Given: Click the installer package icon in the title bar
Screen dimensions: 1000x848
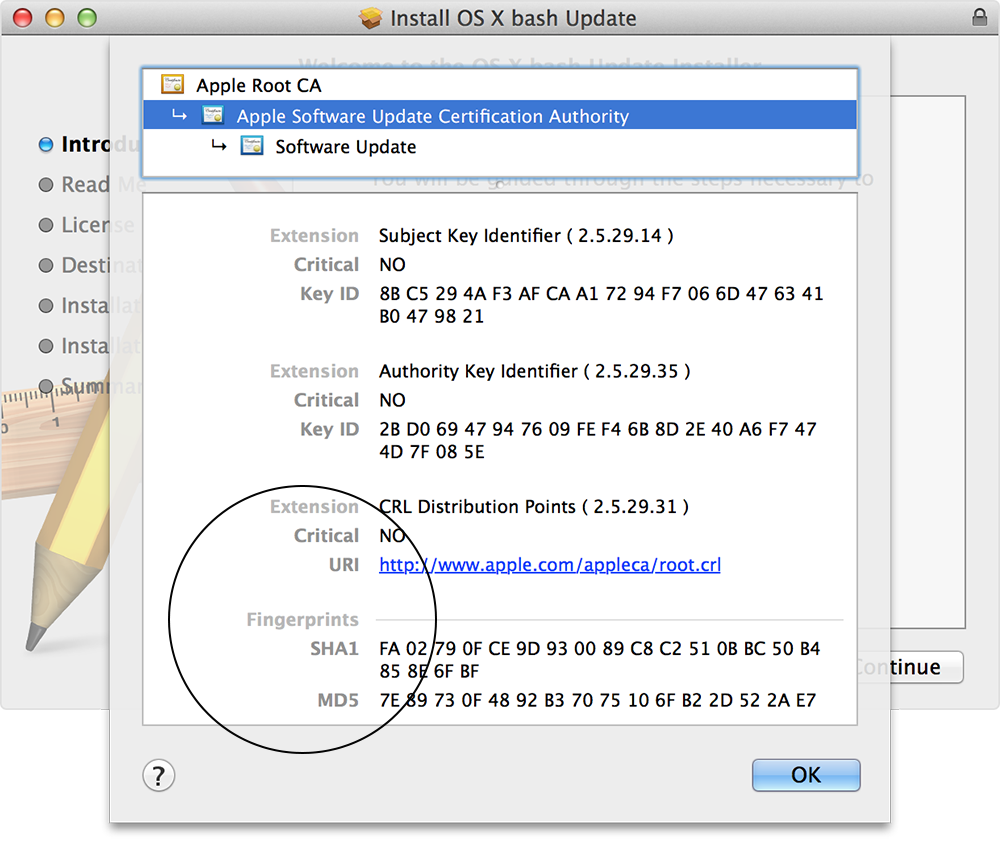Looking at the screenshot, I should coord(370,18).
